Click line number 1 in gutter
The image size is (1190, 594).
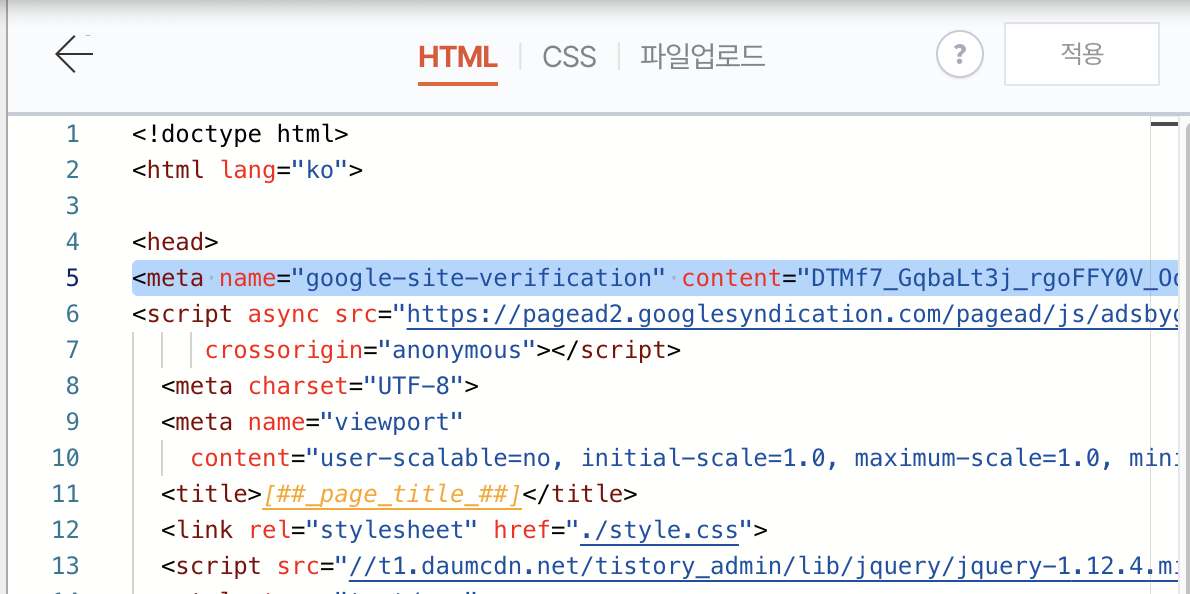[72, 135]
